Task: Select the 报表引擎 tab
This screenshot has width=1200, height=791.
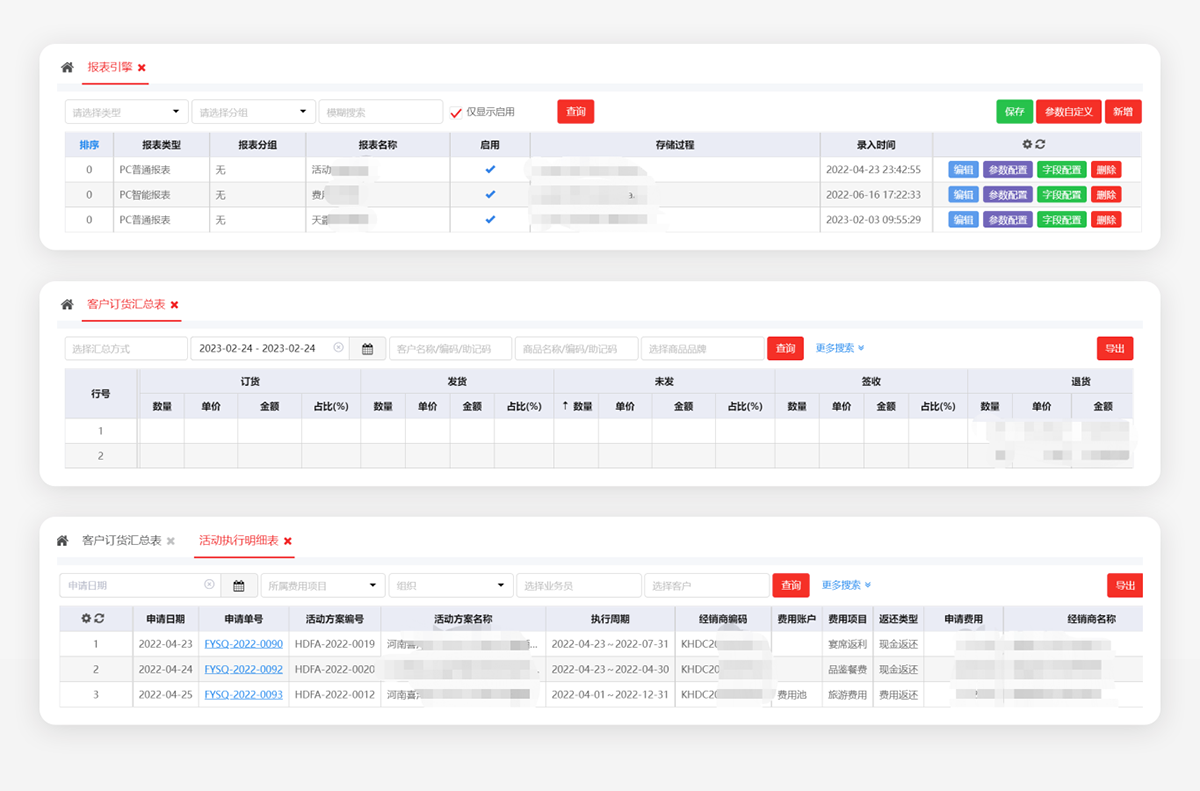Action: [109, 67]
